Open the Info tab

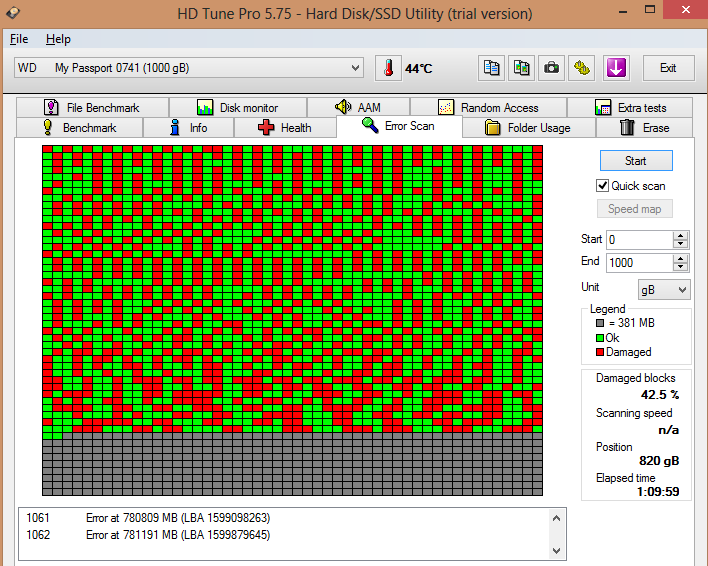point(189,128)
